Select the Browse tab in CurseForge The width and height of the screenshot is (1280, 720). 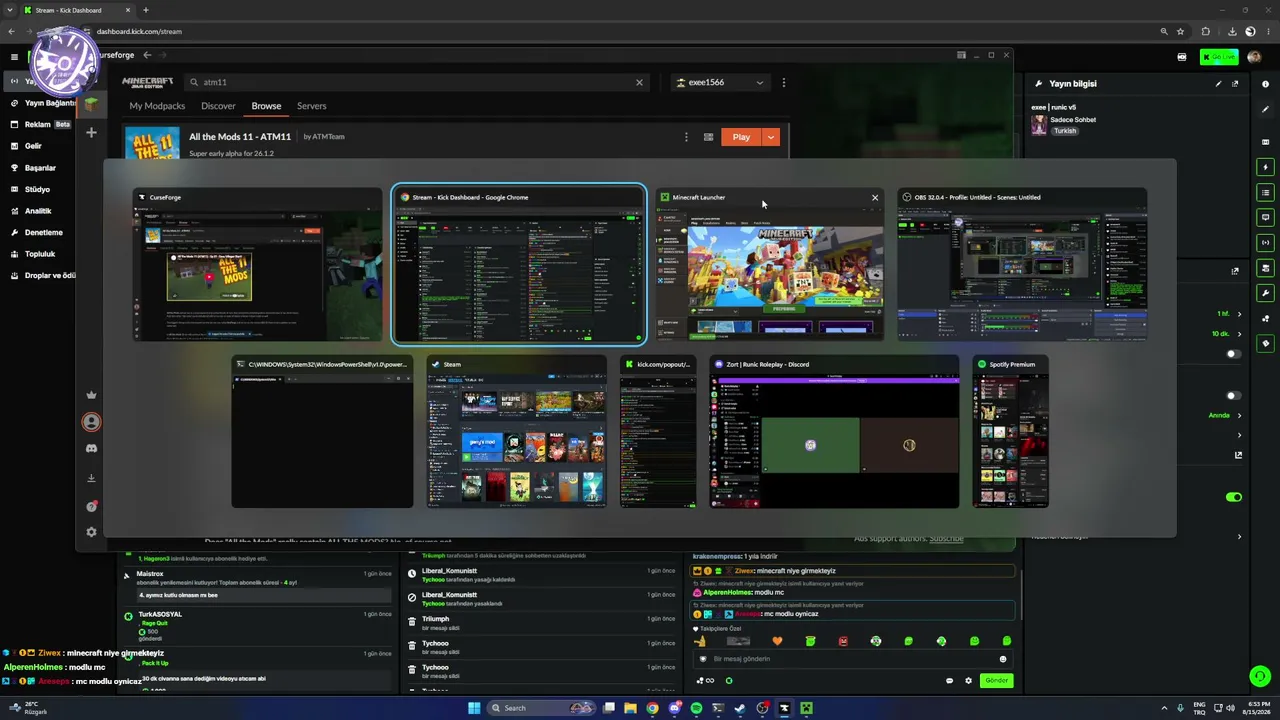pos(266,106)
